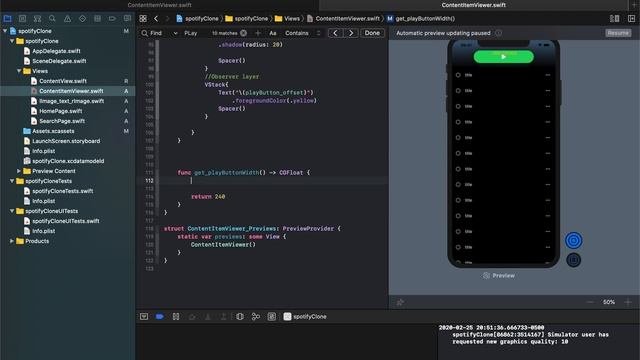Image resolution: width=640 pixels, height=360 pixels.
Task: Open the Issue navigator warning icon
Action: coord(67,18)
